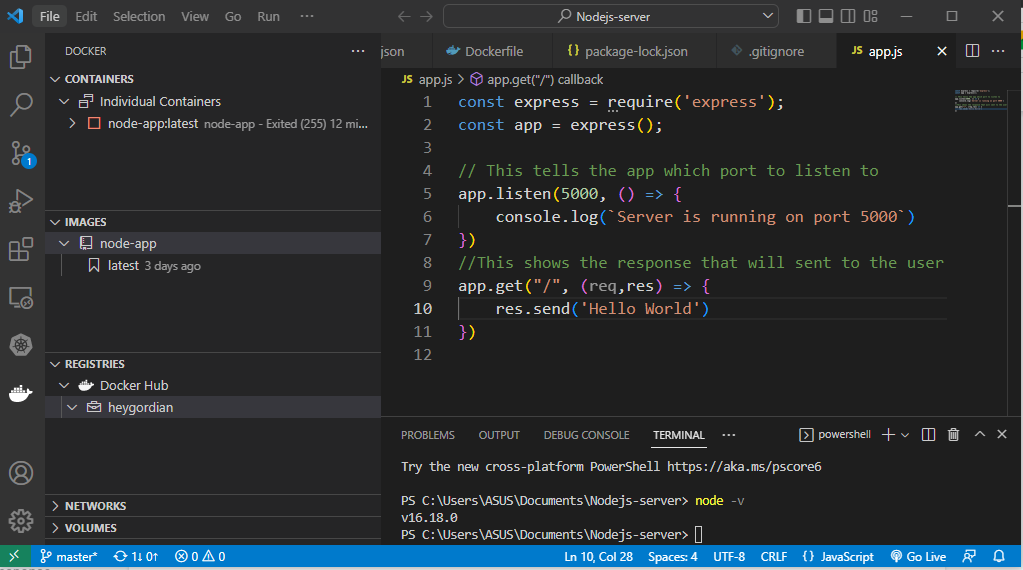Expand the NETWORKS section
The width and height of the screenshot is (1023, 570).
[x=95, y=506]
